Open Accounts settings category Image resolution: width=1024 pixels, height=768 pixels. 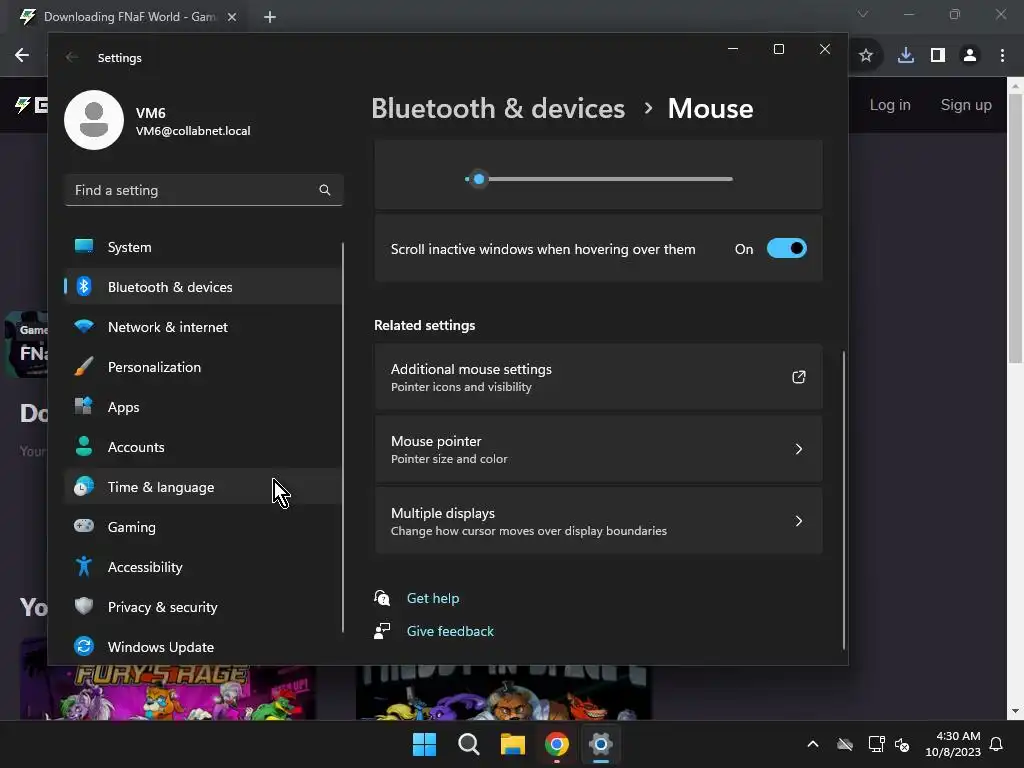202,447
